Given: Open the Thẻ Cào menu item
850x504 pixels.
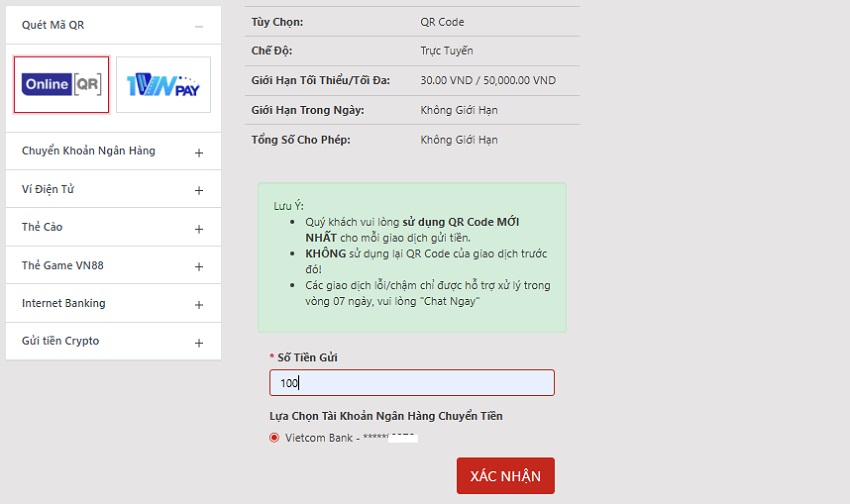Looking at the screenshot, I should (42, 227).
